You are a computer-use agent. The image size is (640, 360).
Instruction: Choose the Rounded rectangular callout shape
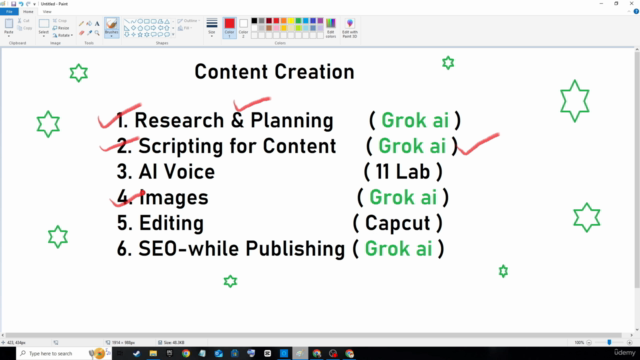coord(153,35)
